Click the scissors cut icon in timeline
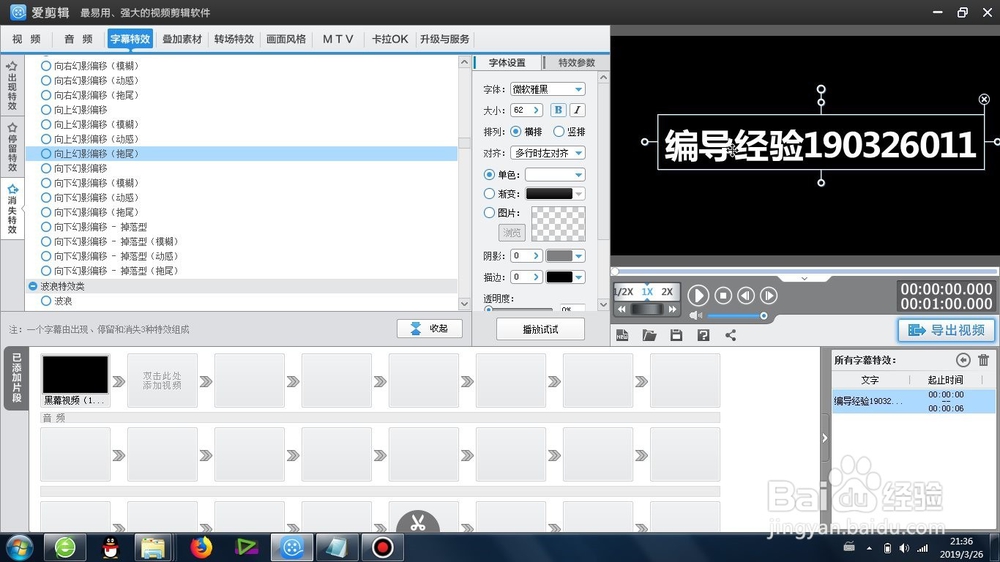 pos(418,523)
